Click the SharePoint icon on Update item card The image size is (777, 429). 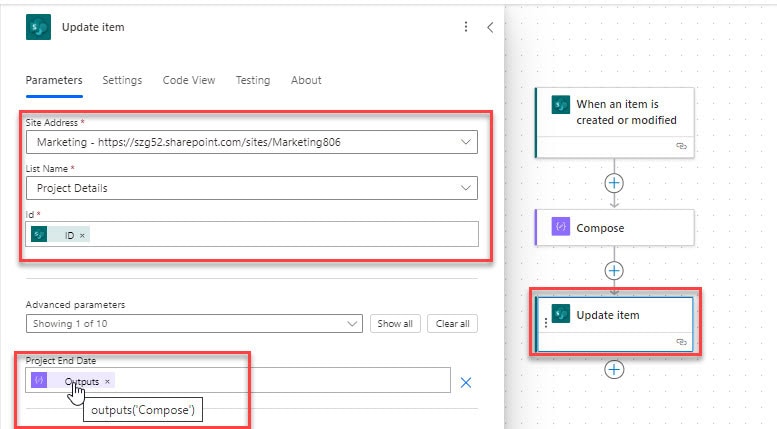click(x=560, y=314)
